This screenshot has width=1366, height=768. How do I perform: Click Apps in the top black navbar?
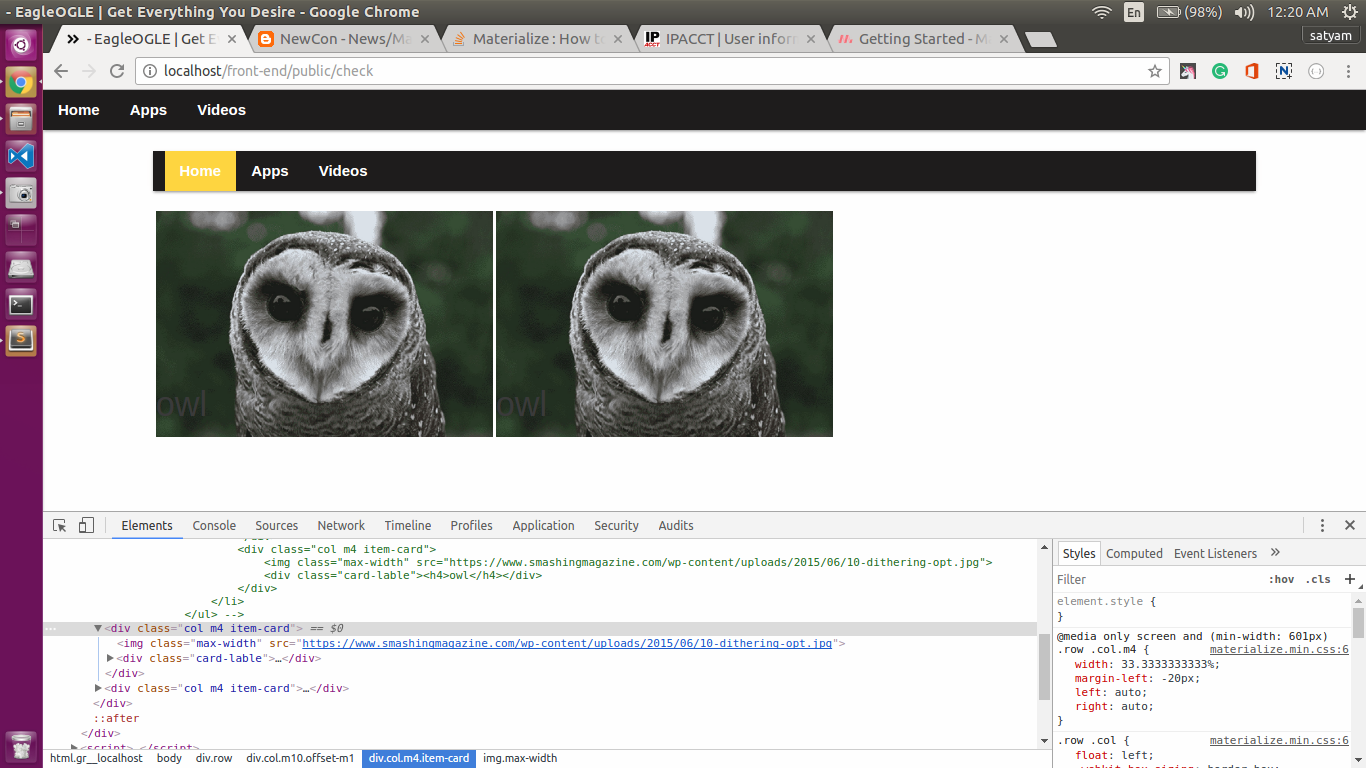pos(148,110)
